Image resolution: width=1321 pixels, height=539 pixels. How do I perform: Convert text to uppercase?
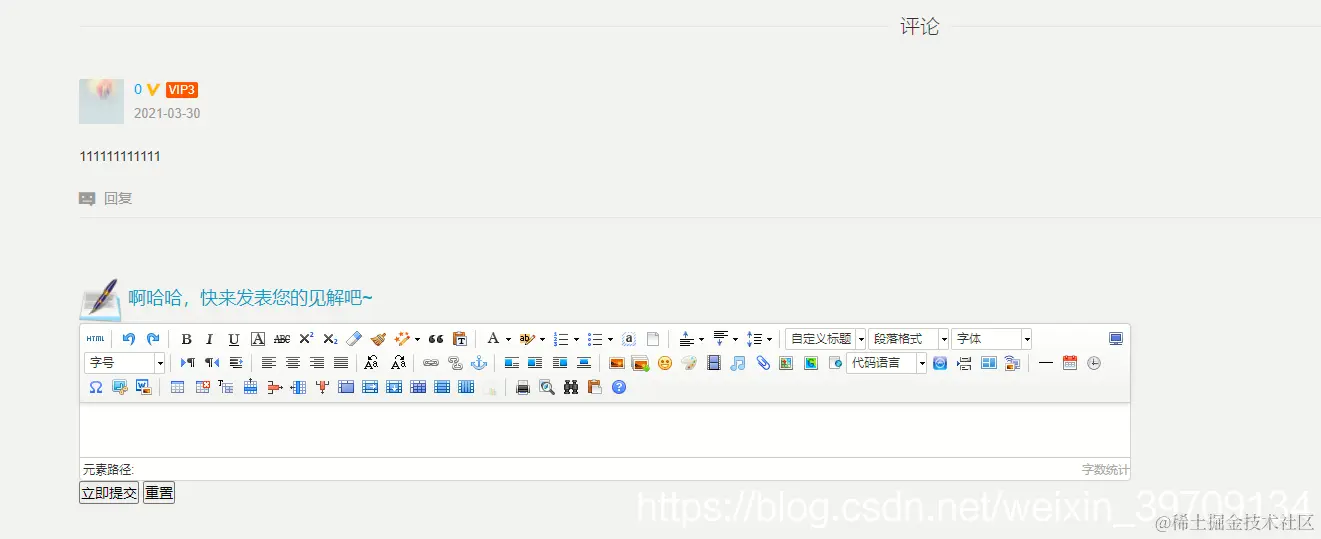tap(371, 363)
